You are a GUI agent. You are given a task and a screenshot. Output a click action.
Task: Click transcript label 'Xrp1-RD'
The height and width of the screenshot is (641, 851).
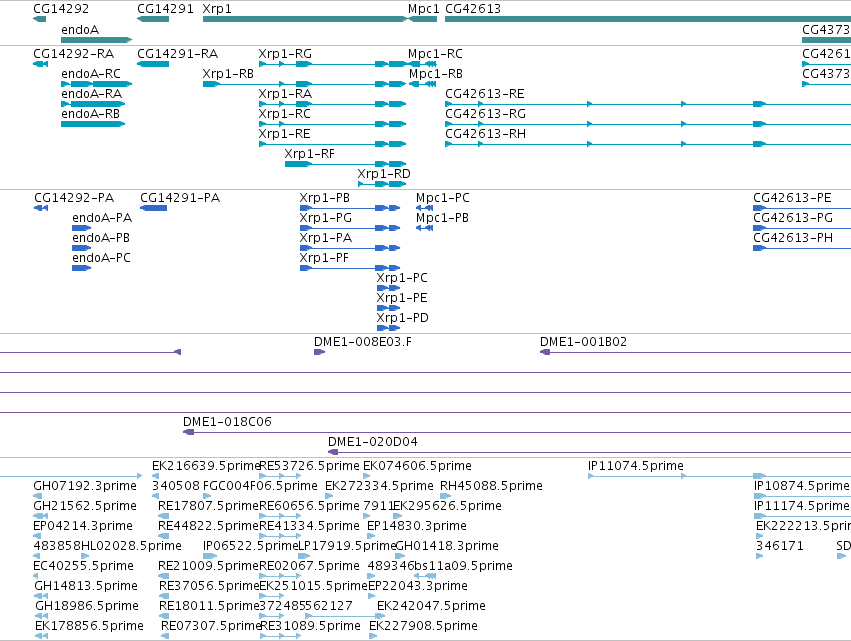click(x=384, y=174)
